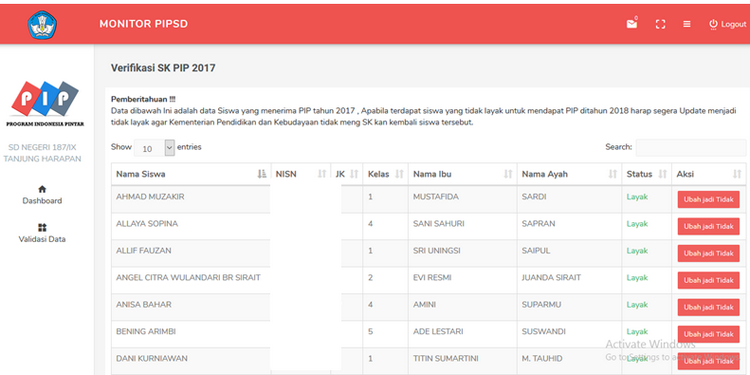Click Layak status for AHMAD MUZAKIR
Screen dimensions: 750x375
click(637, 197)
